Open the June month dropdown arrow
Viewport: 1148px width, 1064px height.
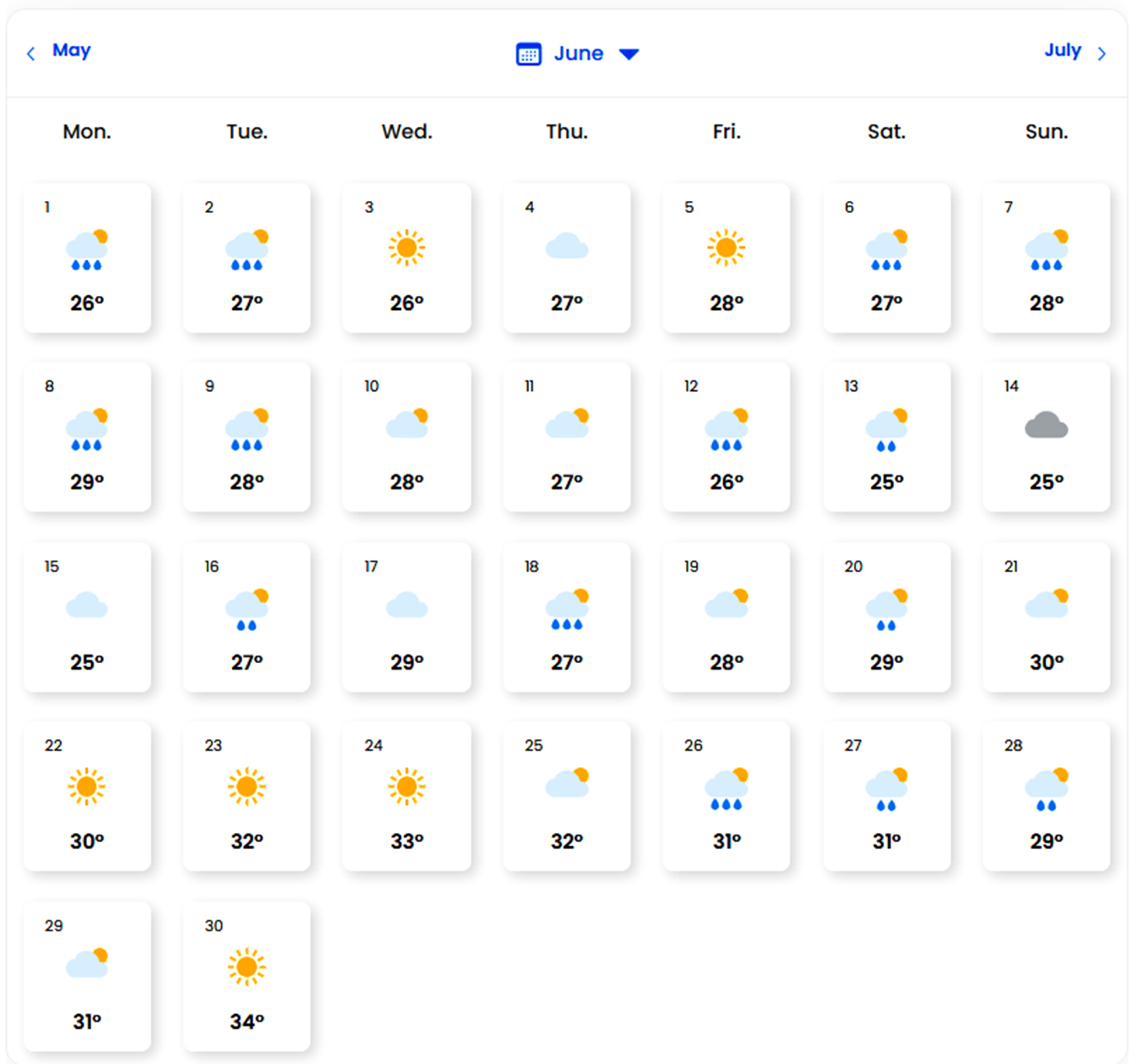pos(628,54)
